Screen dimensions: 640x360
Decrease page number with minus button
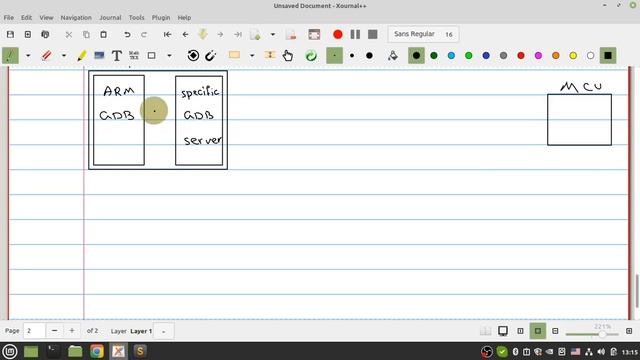click(x=54, y=331)
